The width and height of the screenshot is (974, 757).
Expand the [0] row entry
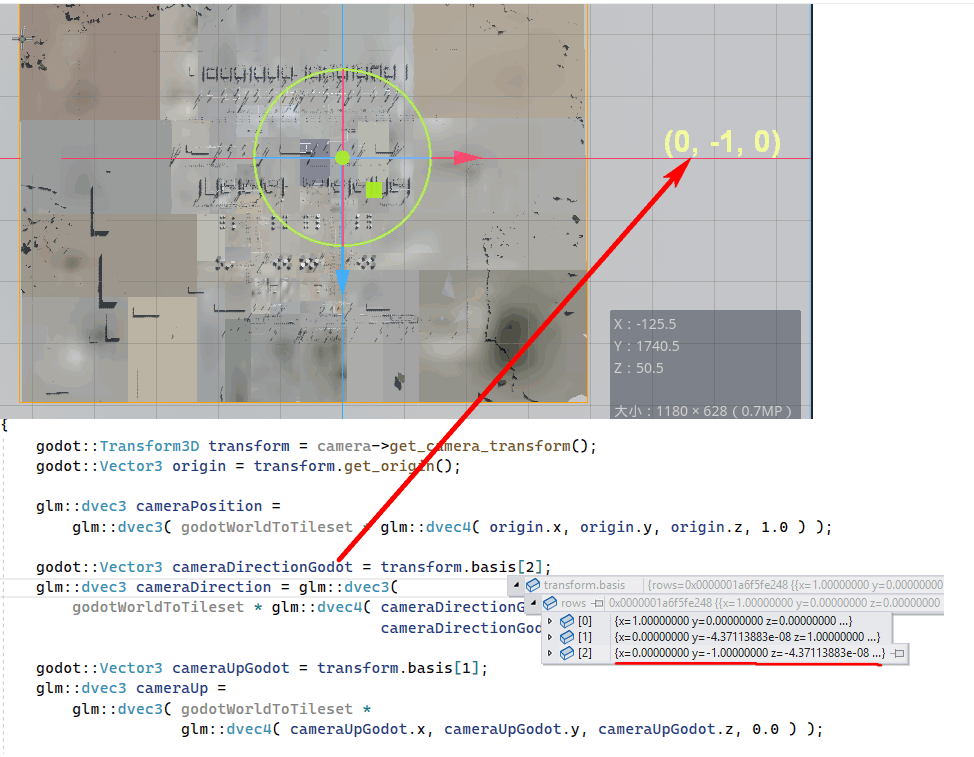pyautogui.click(x=549, y=621)
